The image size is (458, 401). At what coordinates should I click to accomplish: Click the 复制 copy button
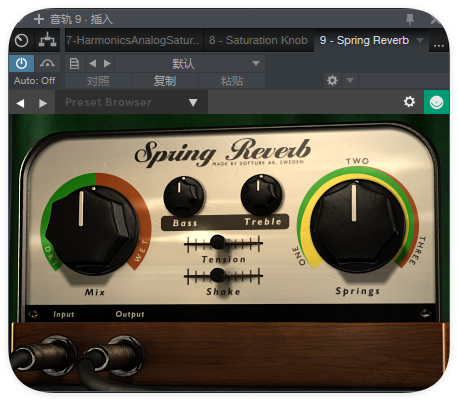point(165,81)
